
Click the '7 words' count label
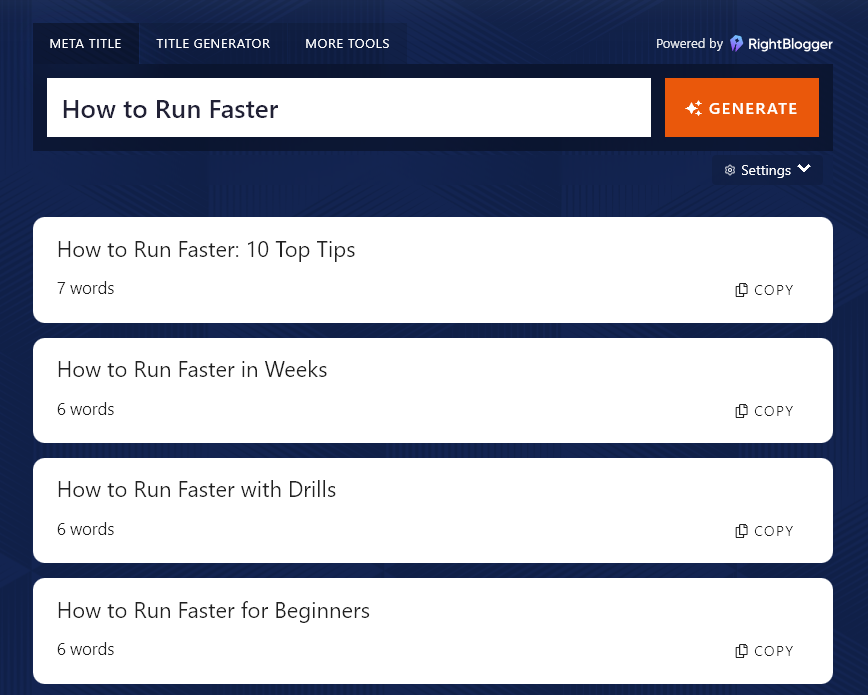(86, 289)
